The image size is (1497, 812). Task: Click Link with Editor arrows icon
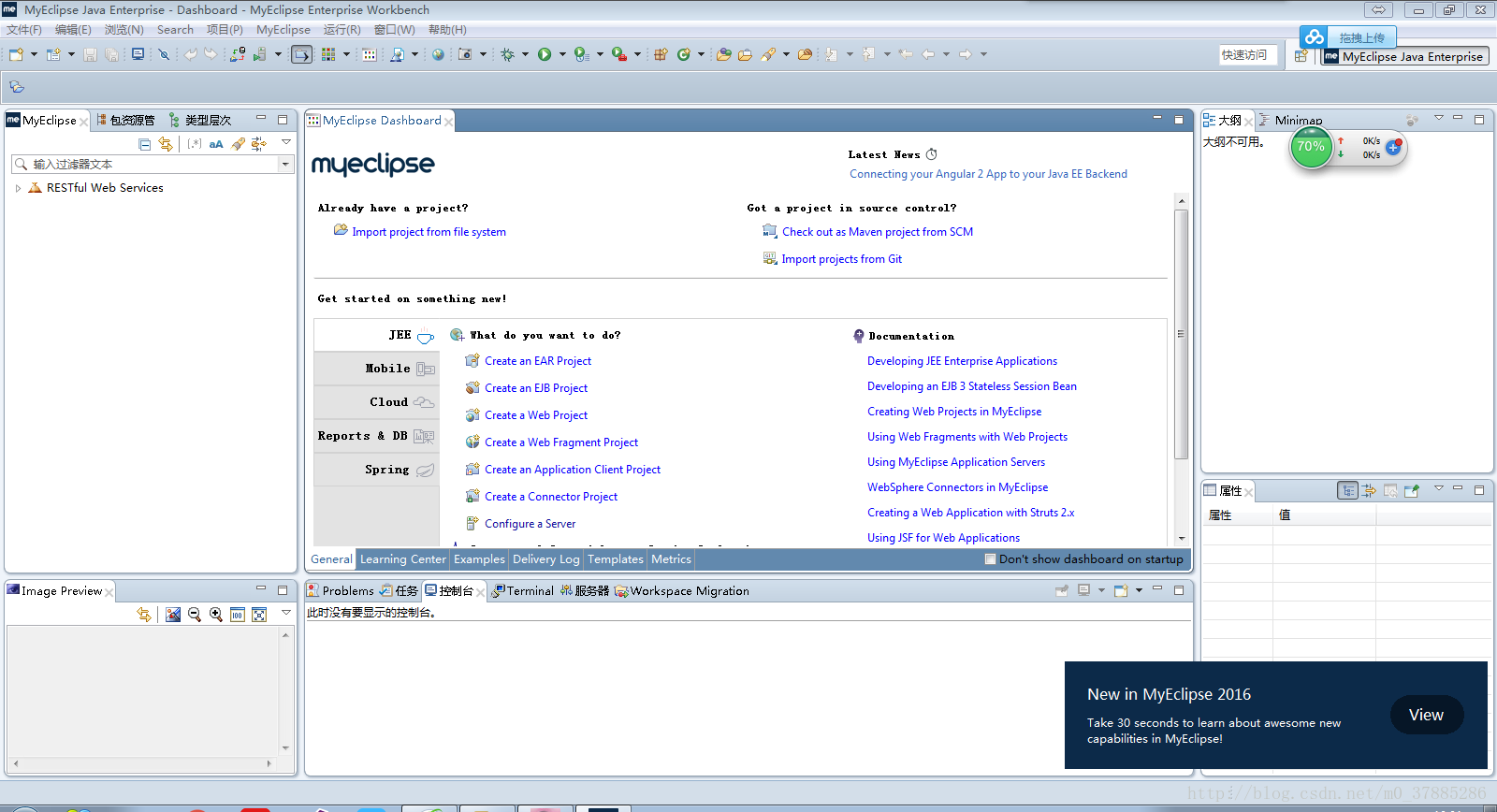click(166, 144)
